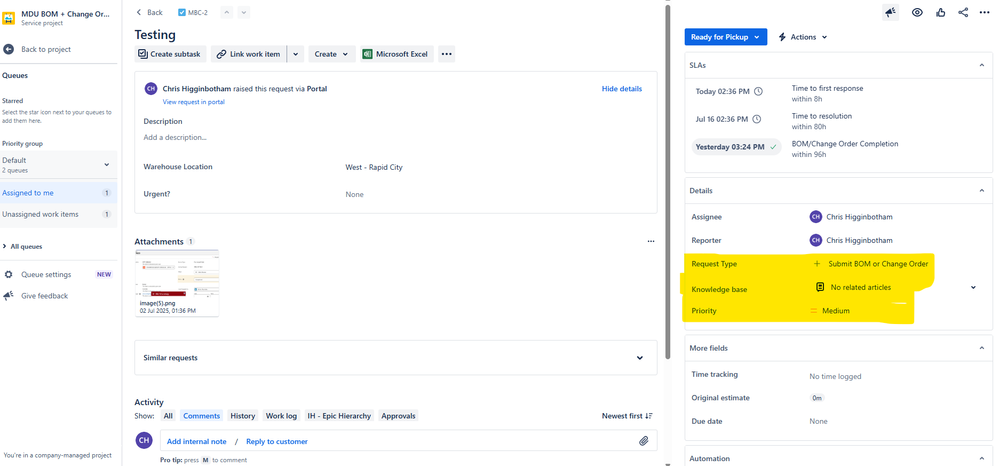
Task: Click Link work item button
Action: pos(248,54)
